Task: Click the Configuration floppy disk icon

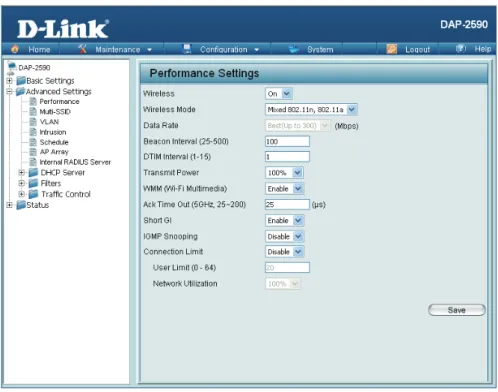Action: (x=187, y=49)
